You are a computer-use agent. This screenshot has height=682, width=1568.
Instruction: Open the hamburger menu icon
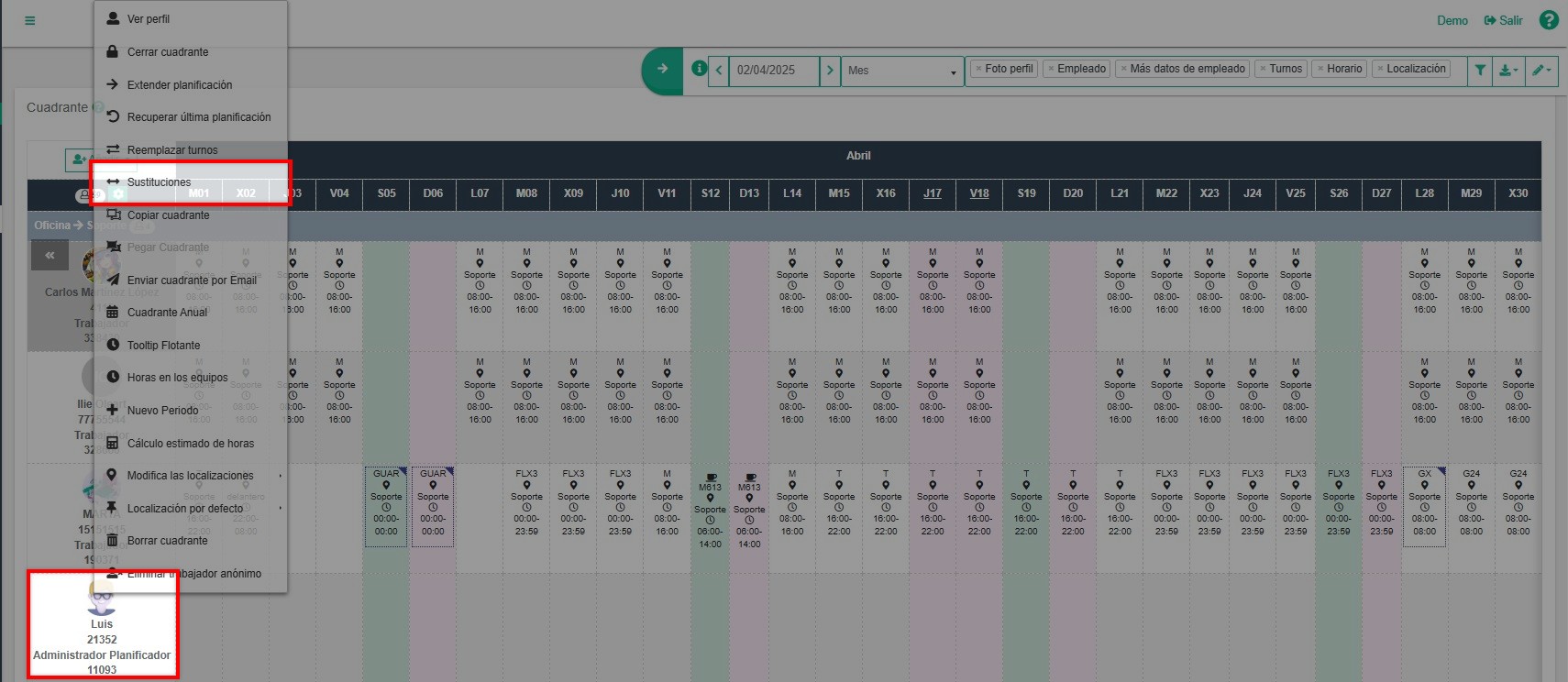(30, 20)
